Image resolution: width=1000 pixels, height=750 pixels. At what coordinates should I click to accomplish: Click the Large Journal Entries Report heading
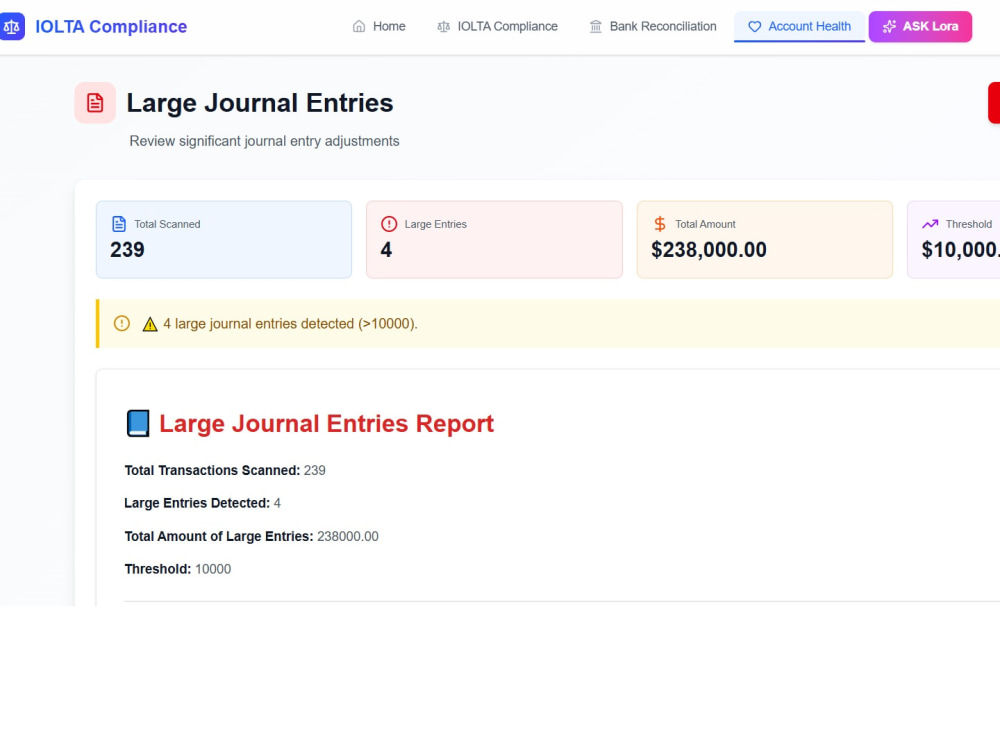click(327, 423)
